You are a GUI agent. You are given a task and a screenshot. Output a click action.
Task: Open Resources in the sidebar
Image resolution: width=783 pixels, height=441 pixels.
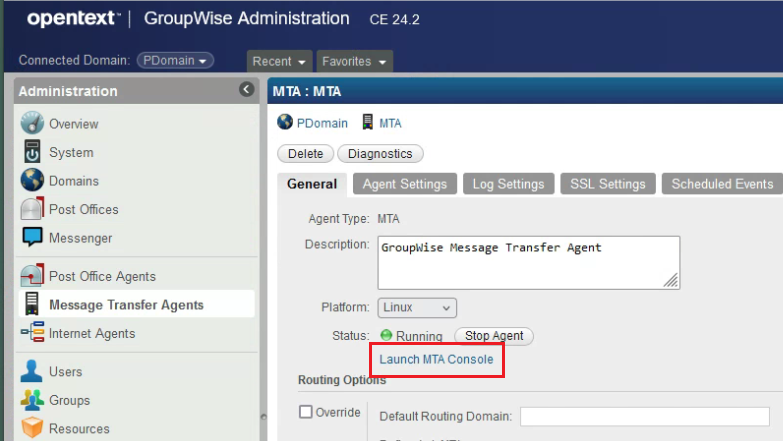79,429
